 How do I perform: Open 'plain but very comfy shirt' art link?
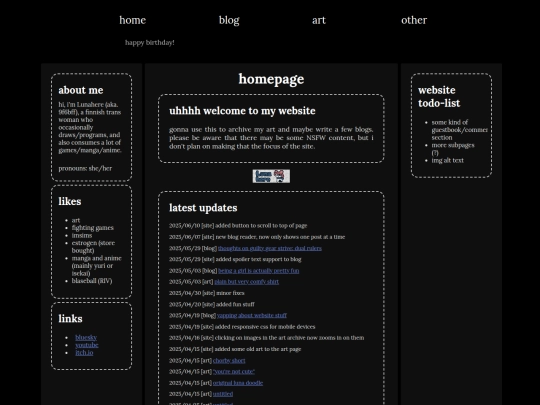(x=247, y=282)
